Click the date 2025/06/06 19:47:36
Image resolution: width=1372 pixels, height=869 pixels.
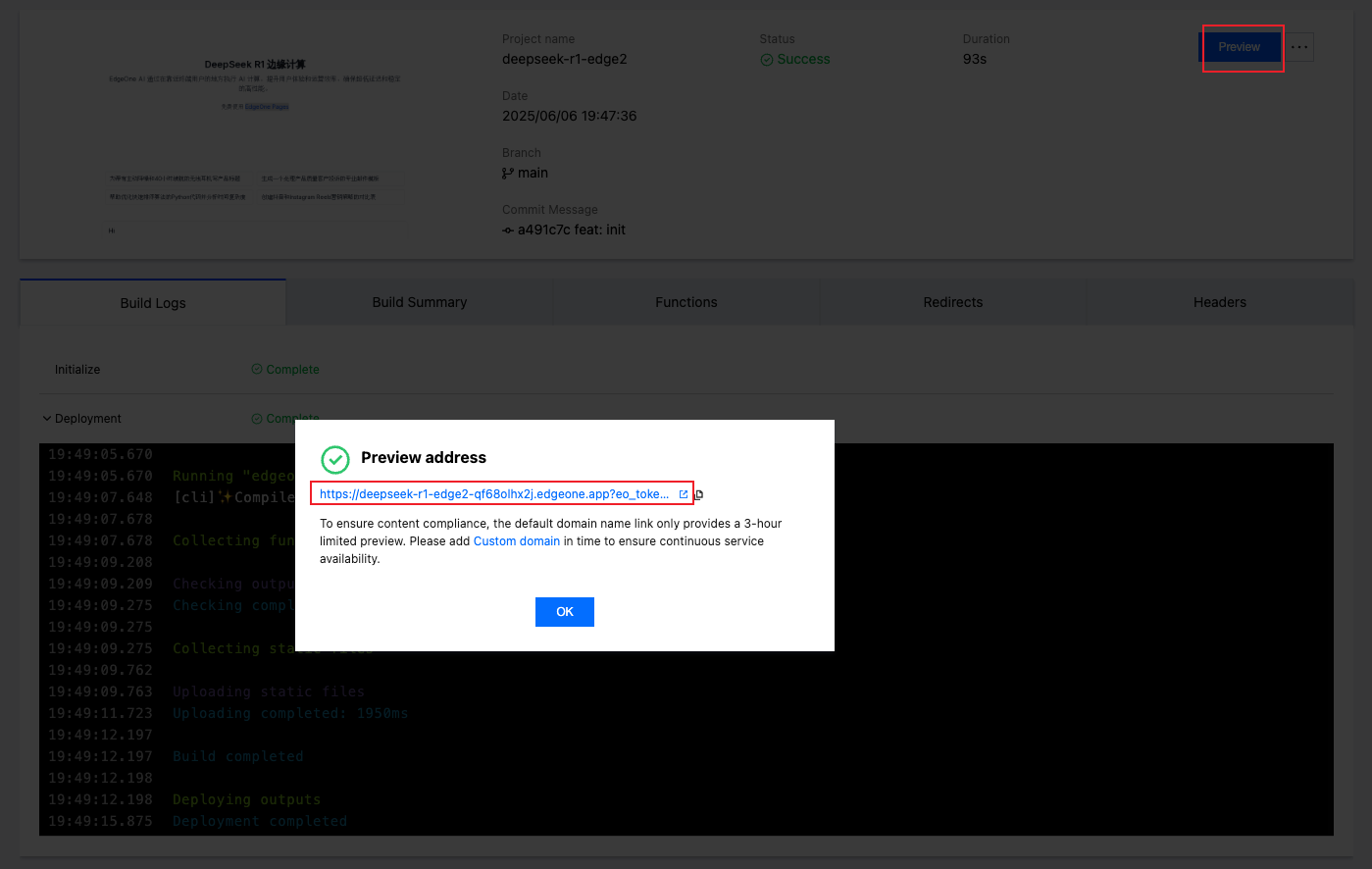pos(570,116)
